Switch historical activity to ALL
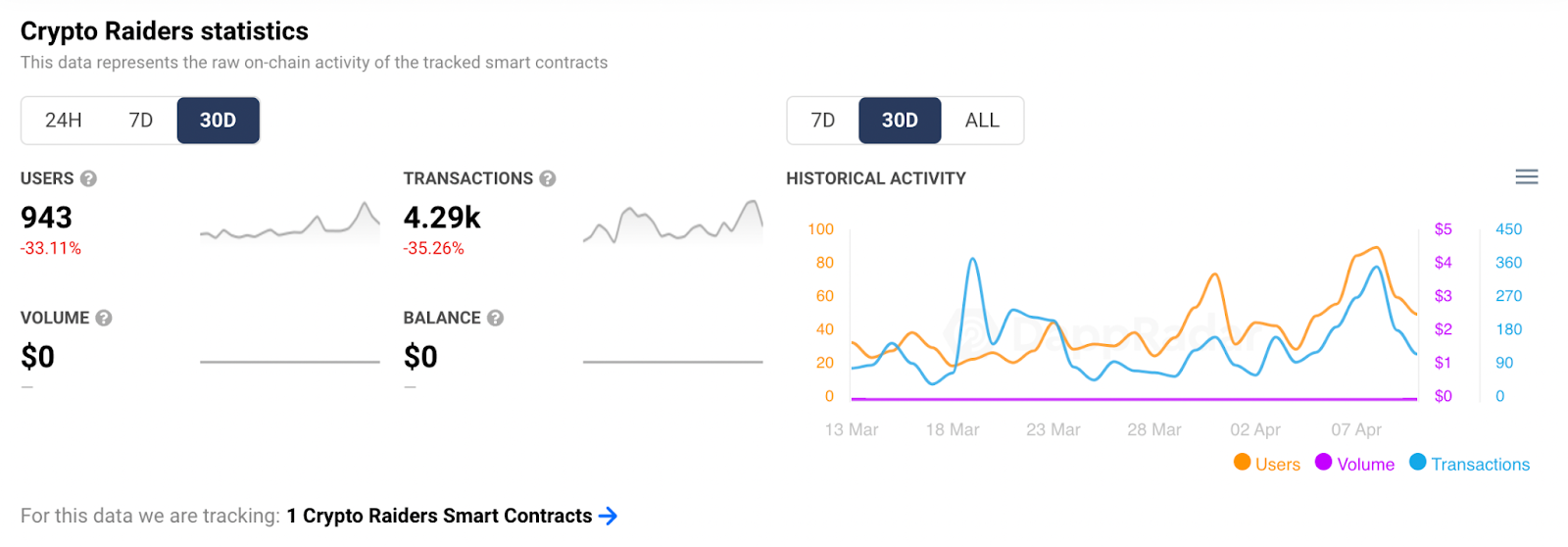 [x=982, y=121]
